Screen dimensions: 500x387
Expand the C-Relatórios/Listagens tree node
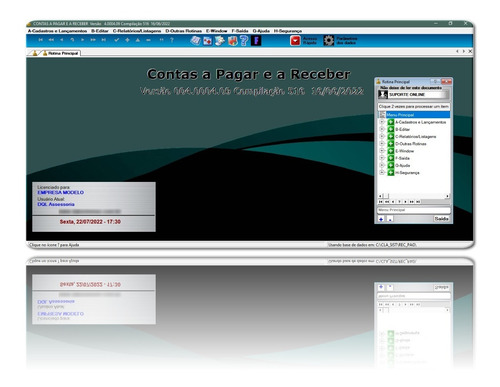382,136
